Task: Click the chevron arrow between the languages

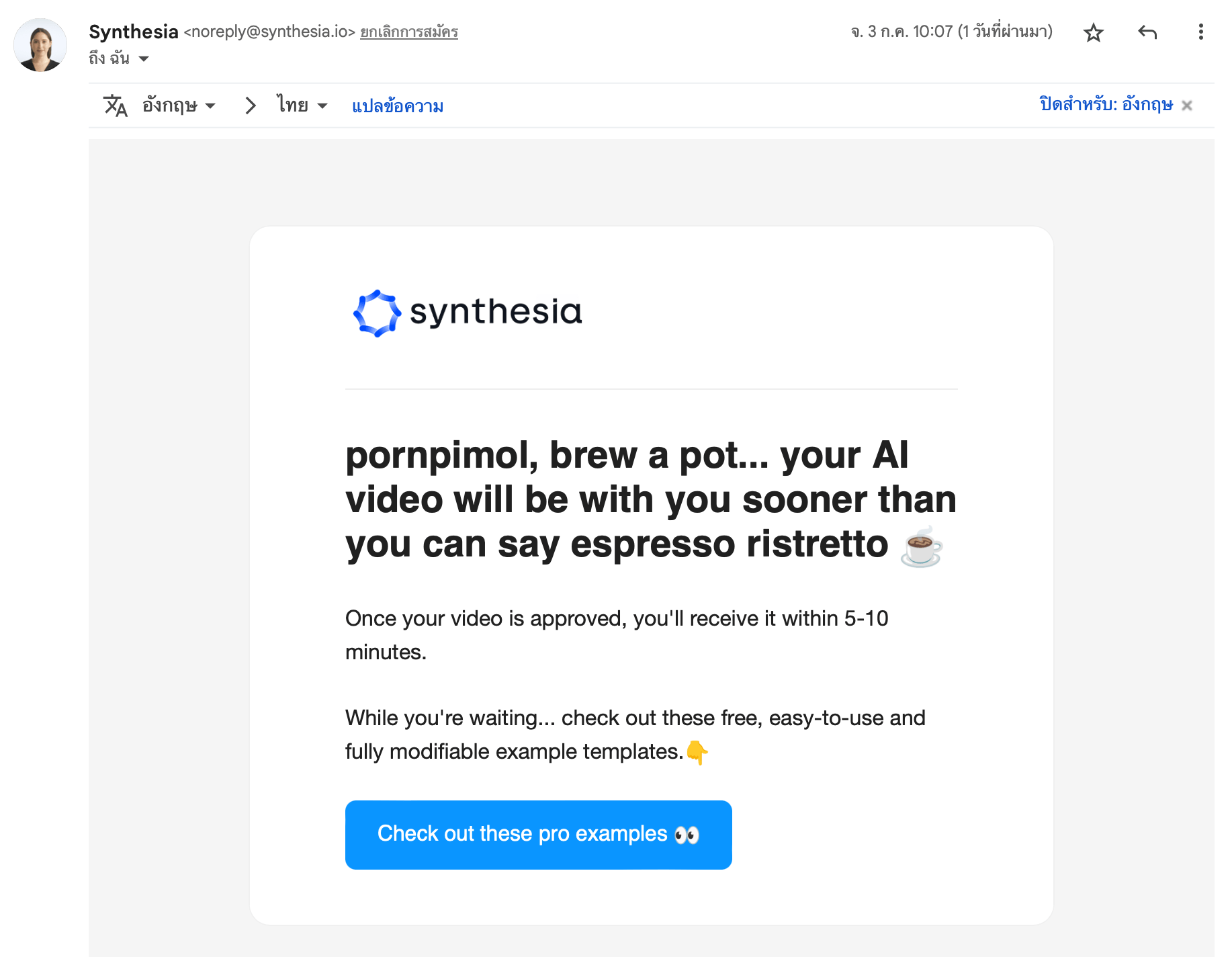Action: 251,106
